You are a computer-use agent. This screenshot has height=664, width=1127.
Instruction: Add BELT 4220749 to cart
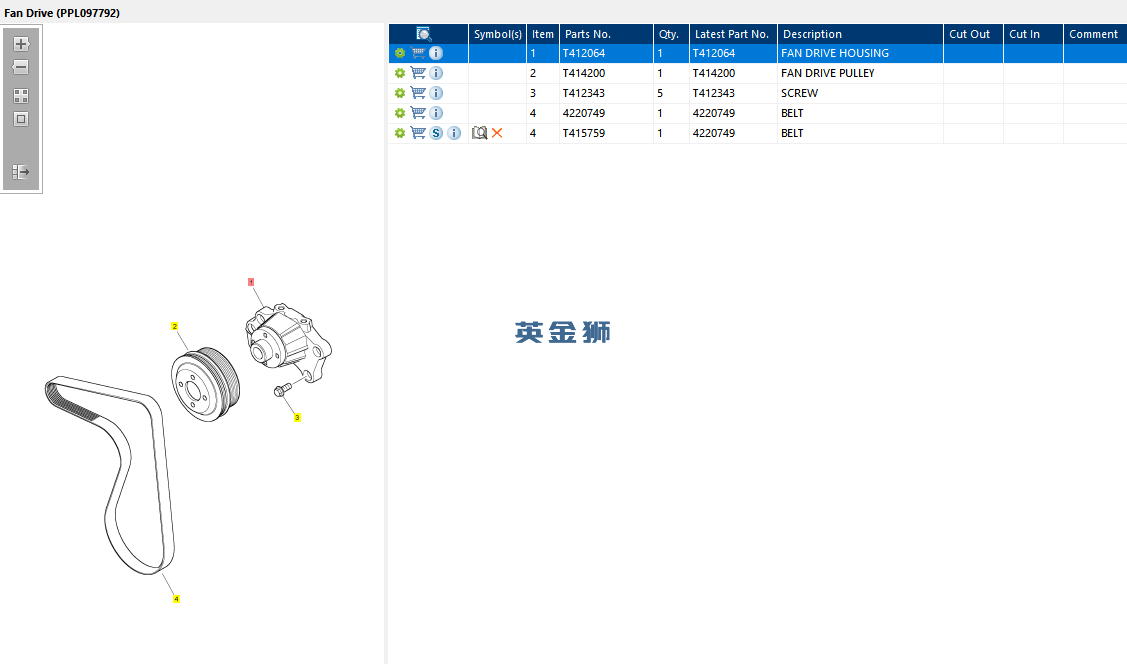tap(418, 113)
